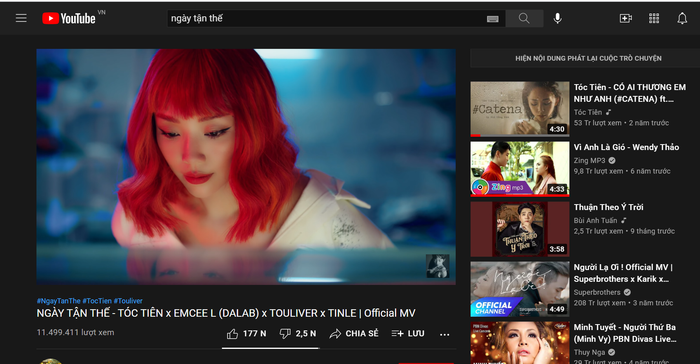Go to YouTube home via logo
The width and height of the screenshot is (700, 364).
(69, 18)
